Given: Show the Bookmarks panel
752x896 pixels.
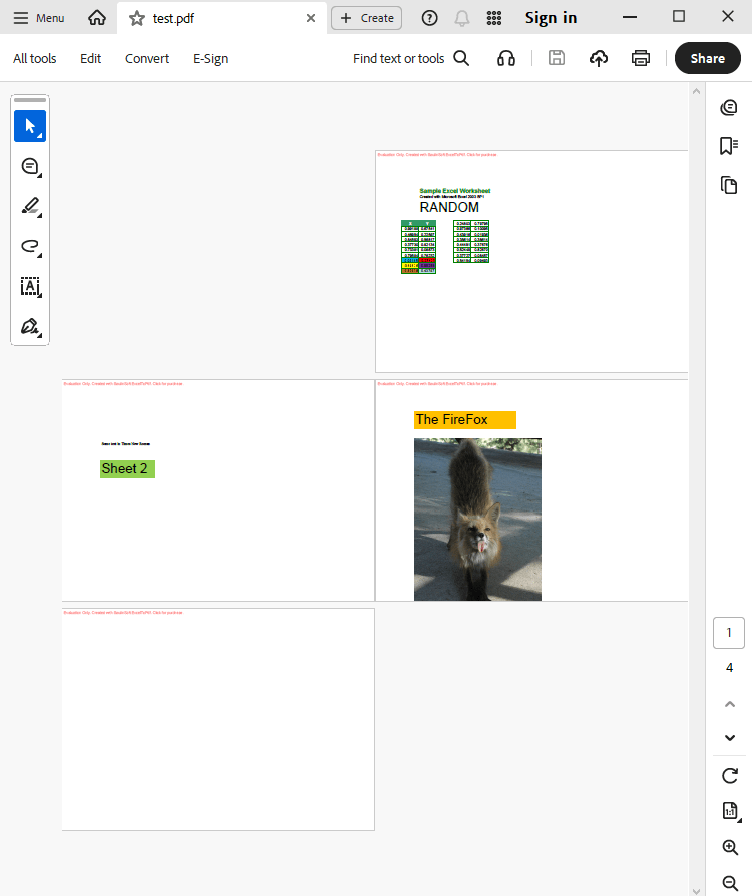Looking at the screenshot, I should coord(729,146).
